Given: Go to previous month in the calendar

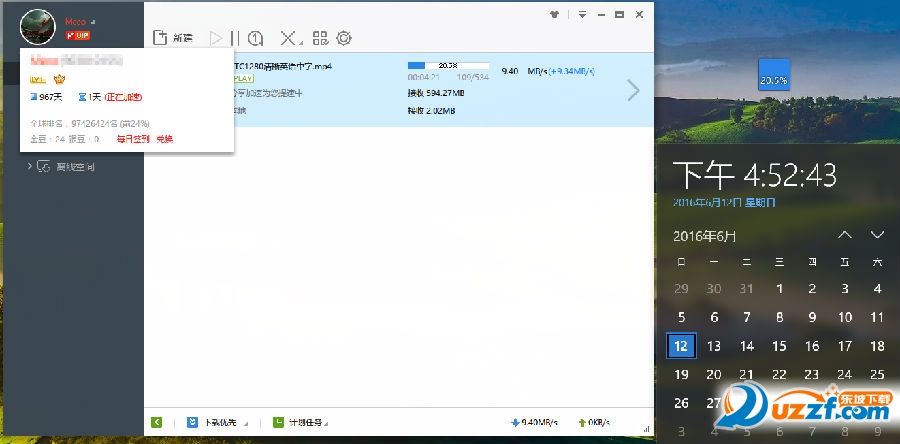Looking at the screenshot, I should pos(845,235).
